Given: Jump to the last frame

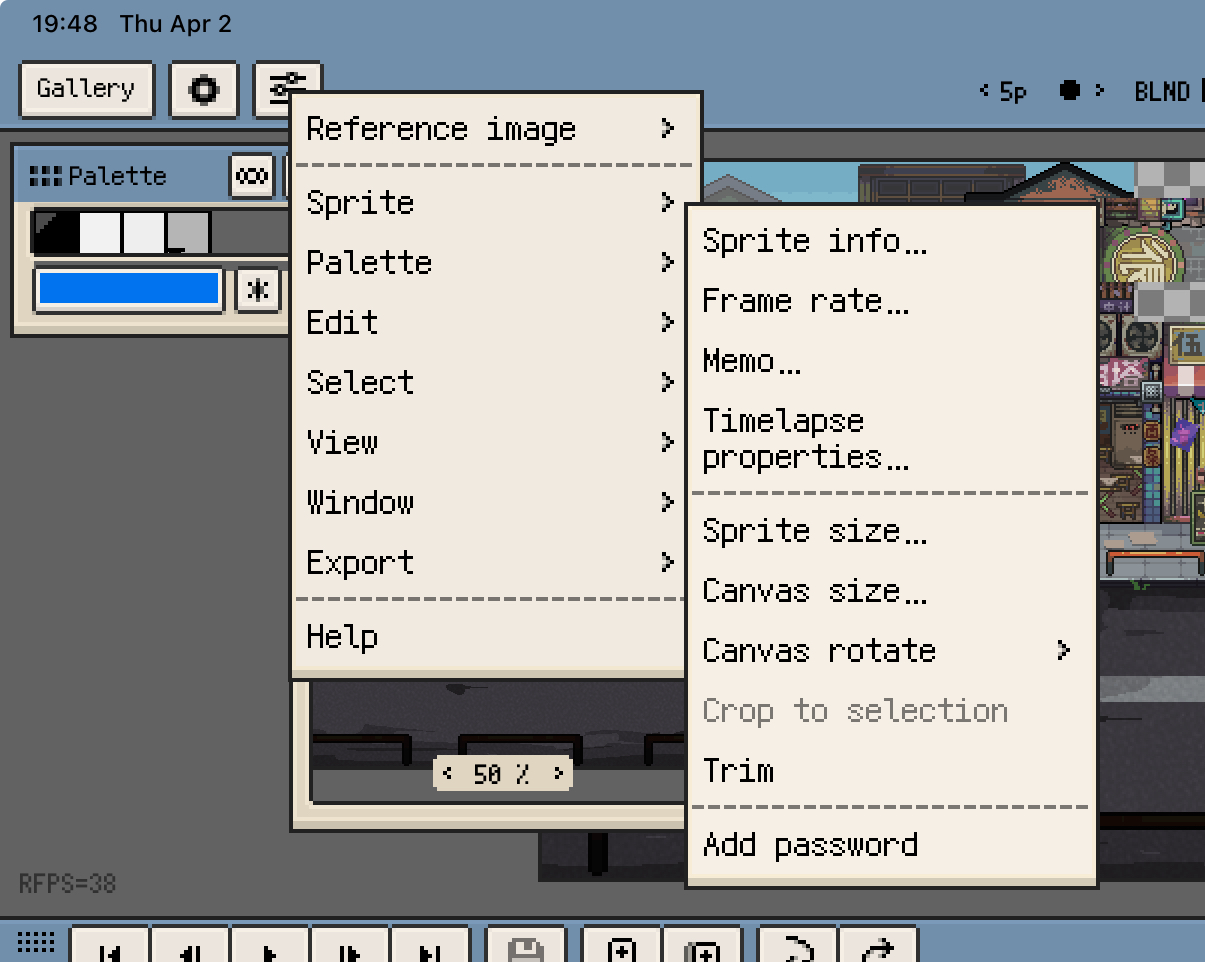Looking at the screenshot, I should tap(430, 950).
